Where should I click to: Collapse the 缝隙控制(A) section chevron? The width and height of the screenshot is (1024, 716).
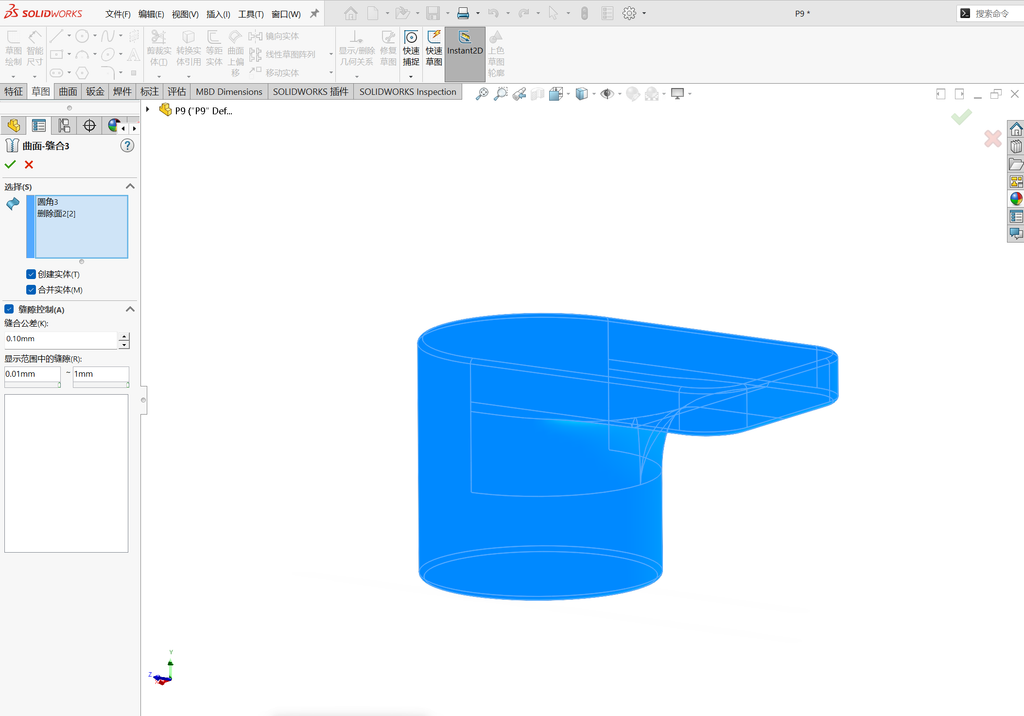(130, 309)
